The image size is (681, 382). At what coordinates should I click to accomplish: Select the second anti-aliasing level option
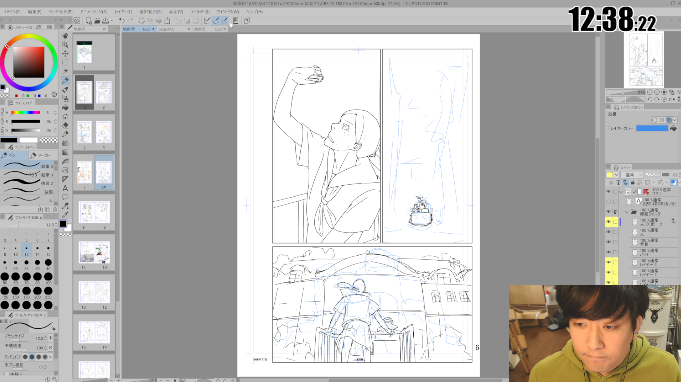pos(32,357)
